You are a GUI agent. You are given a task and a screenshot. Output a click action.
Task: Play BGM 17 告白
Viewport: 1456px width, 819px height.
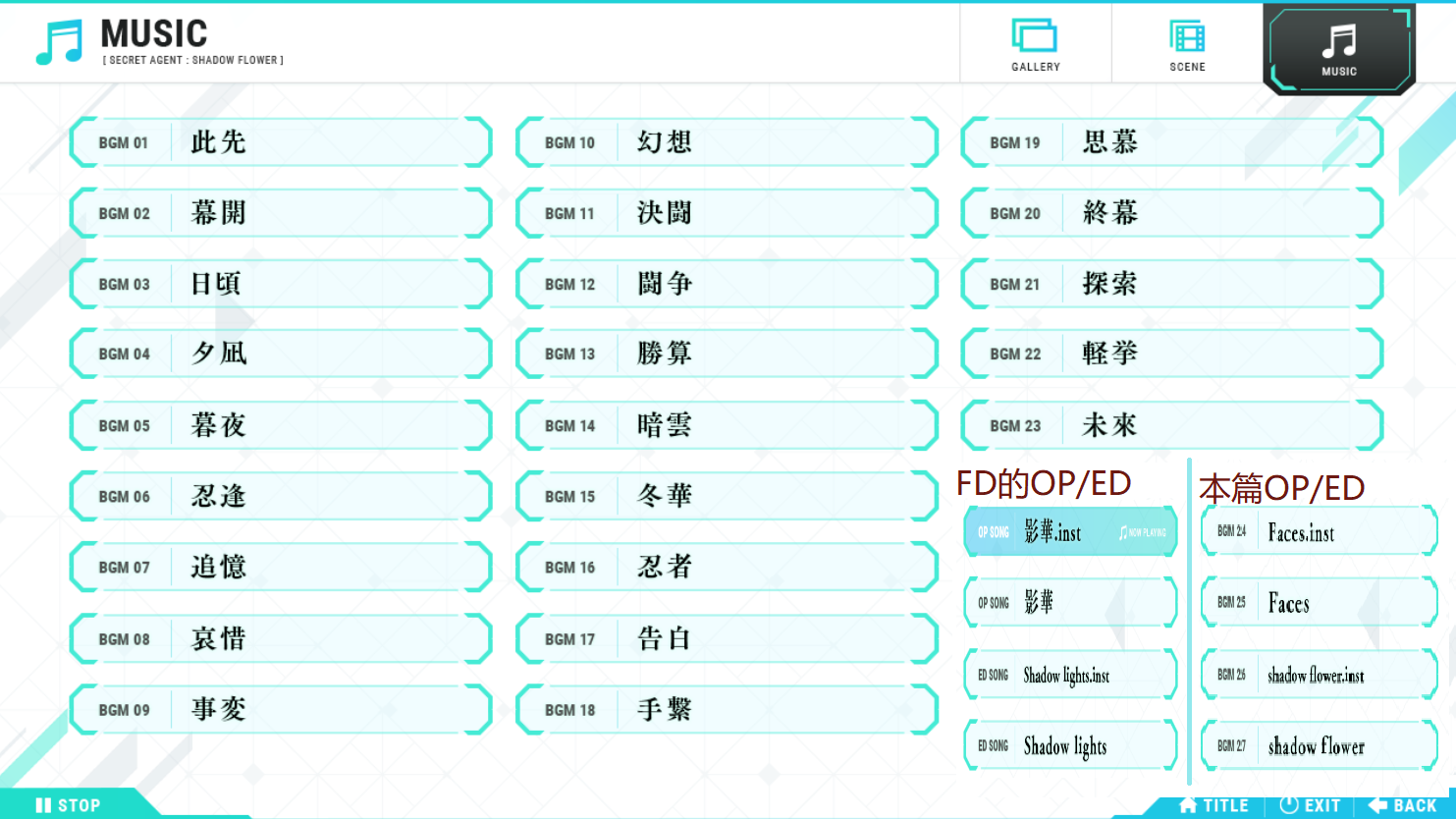click(727, 638)
